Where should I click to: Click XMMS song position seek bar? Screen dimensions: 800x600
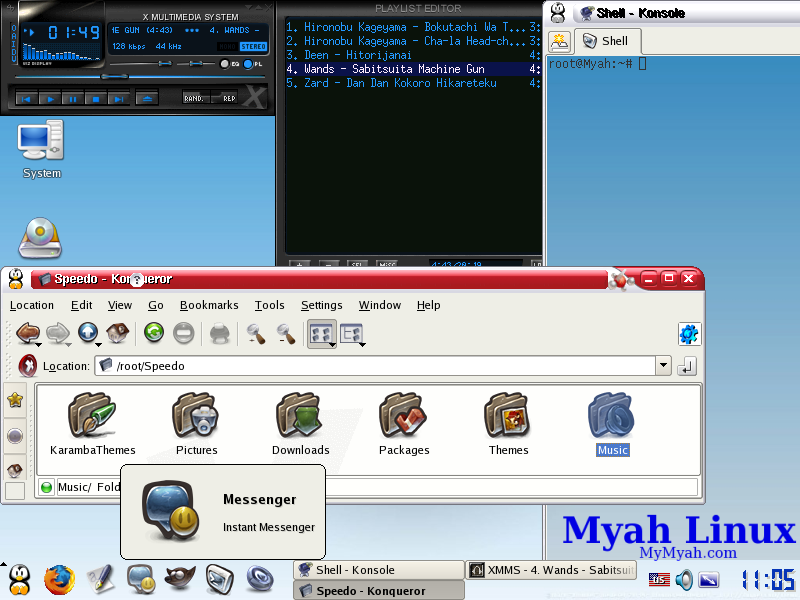coord(140,77)
